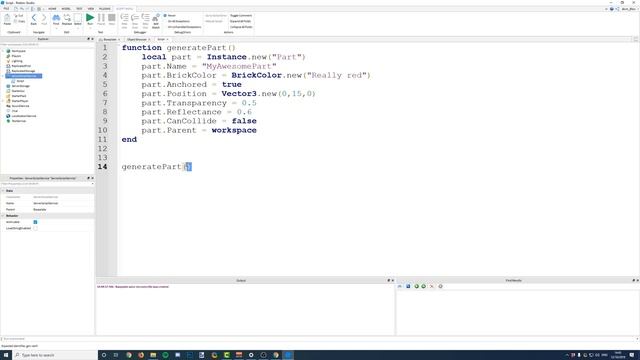Select Workspace in the Explorer tree
The width and height of the screenshot is (640, 360).
tap(18, 51)
